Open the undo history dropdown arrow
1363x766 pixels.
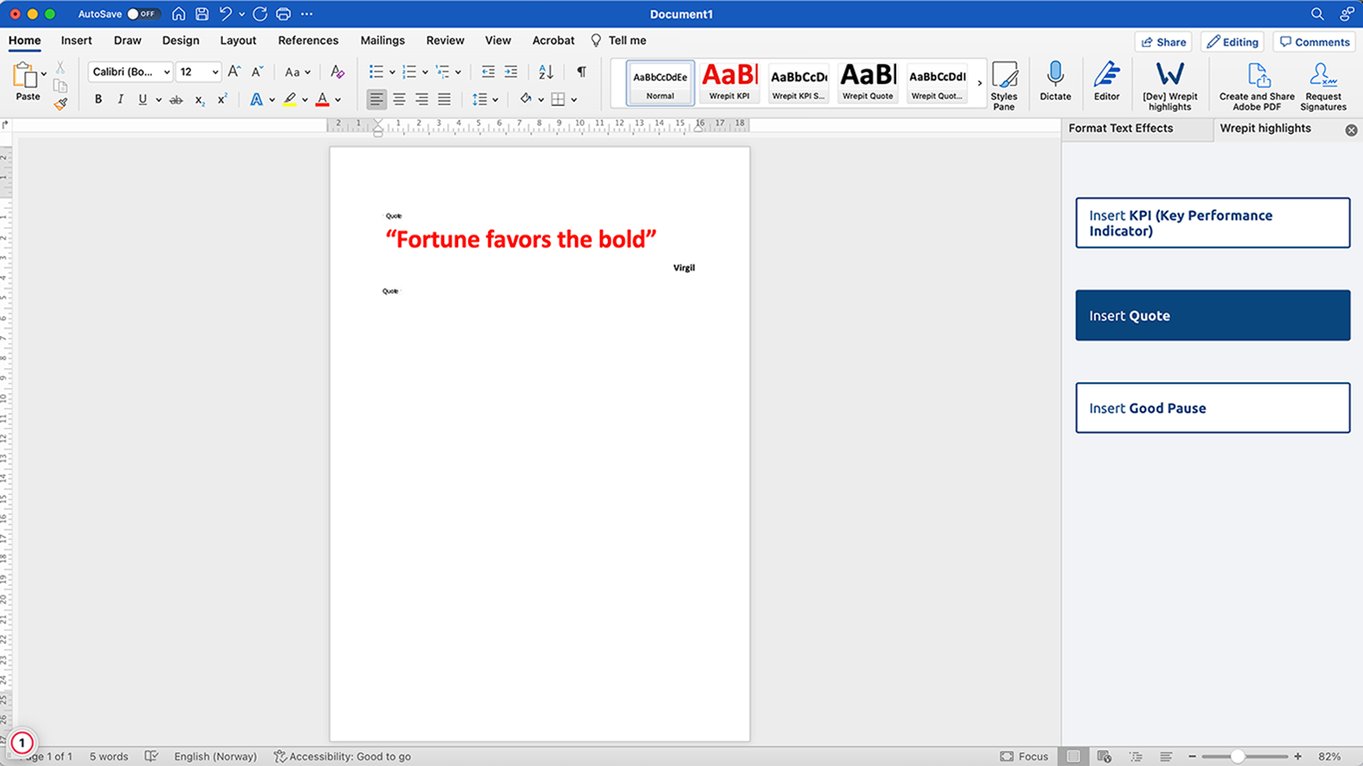click(242, 14)
